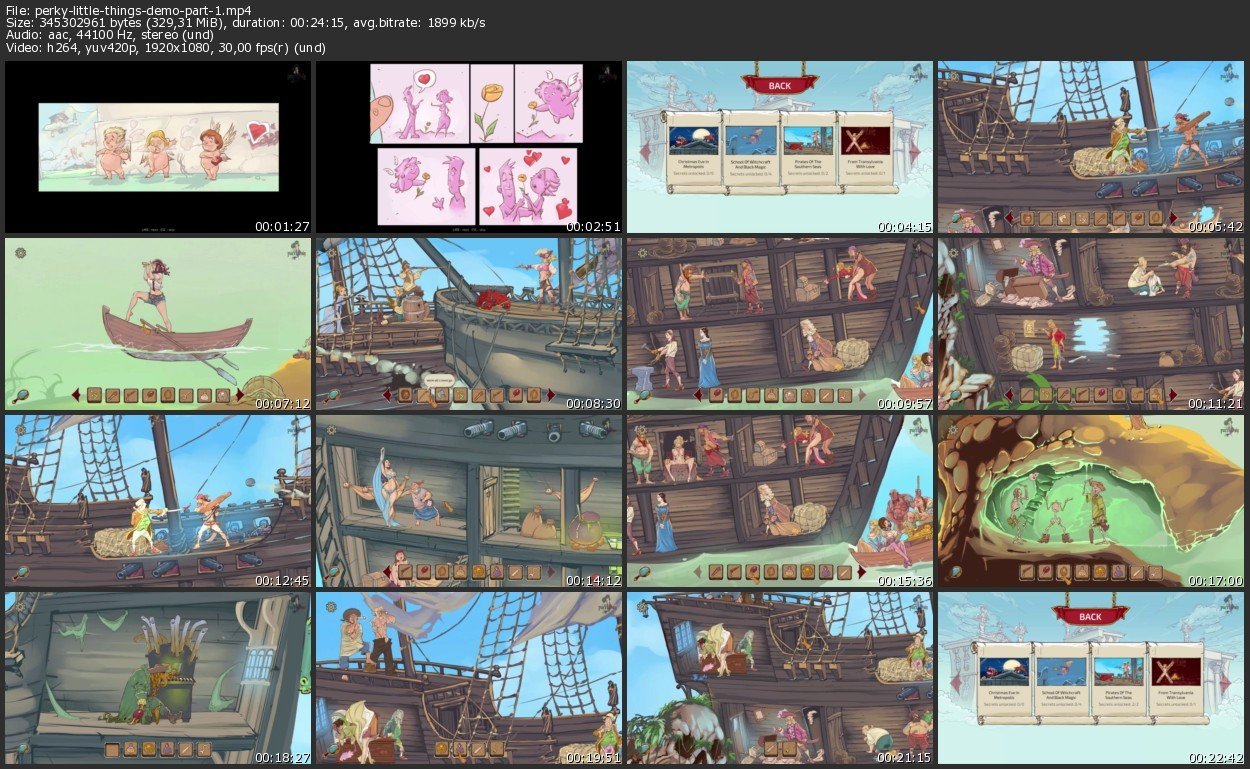Click the comic strip thumbnail at 00:02:51
1250x769 pixels.
point(469,147)
